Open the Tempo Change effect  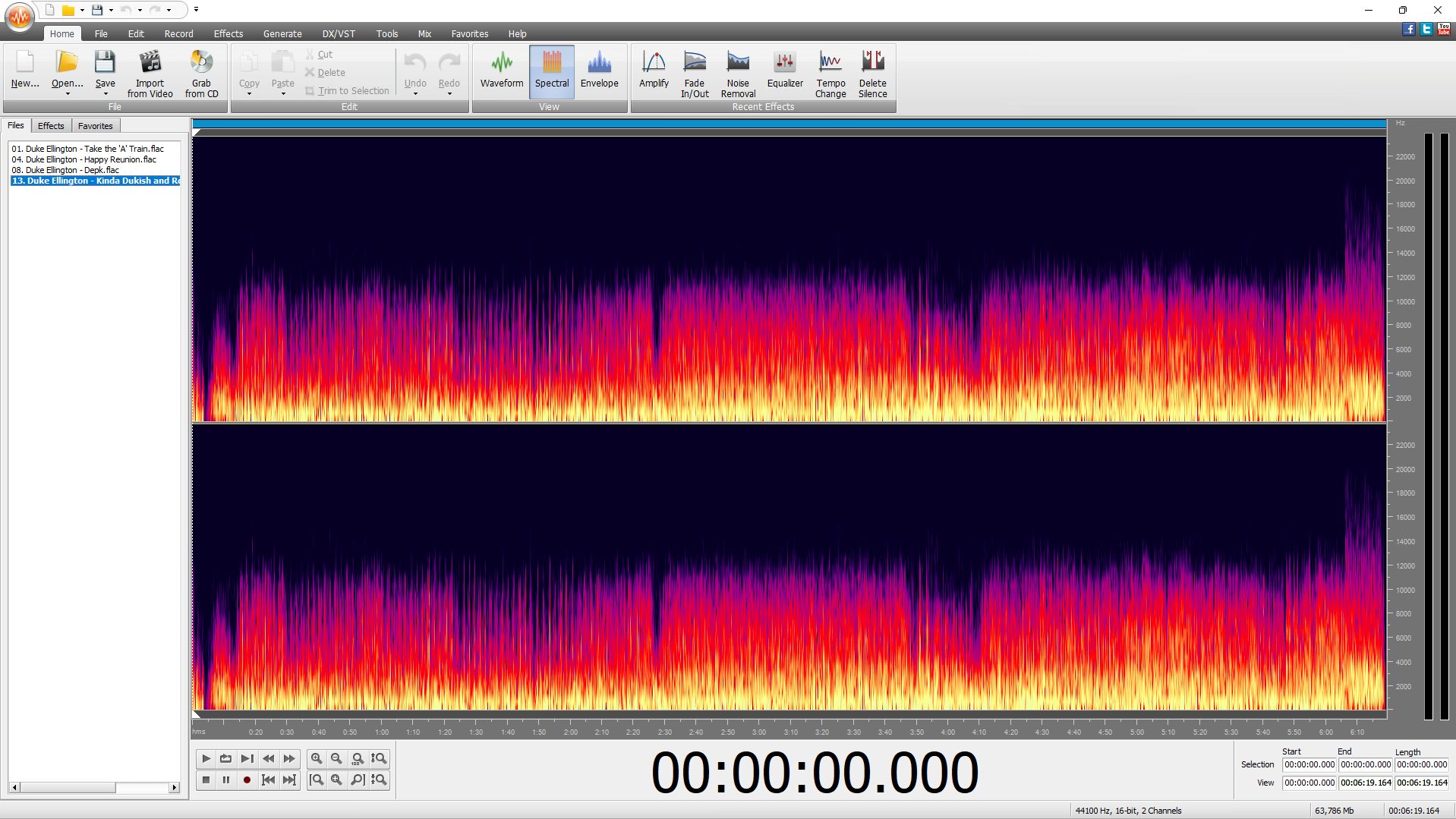830,72
